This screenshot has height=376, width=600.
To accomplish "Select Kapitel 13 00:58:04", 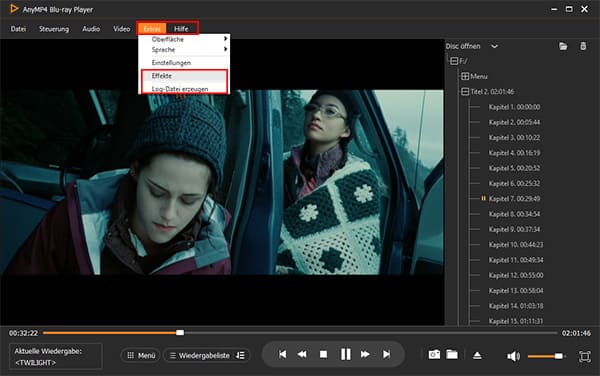I will [x=516, y=291].
